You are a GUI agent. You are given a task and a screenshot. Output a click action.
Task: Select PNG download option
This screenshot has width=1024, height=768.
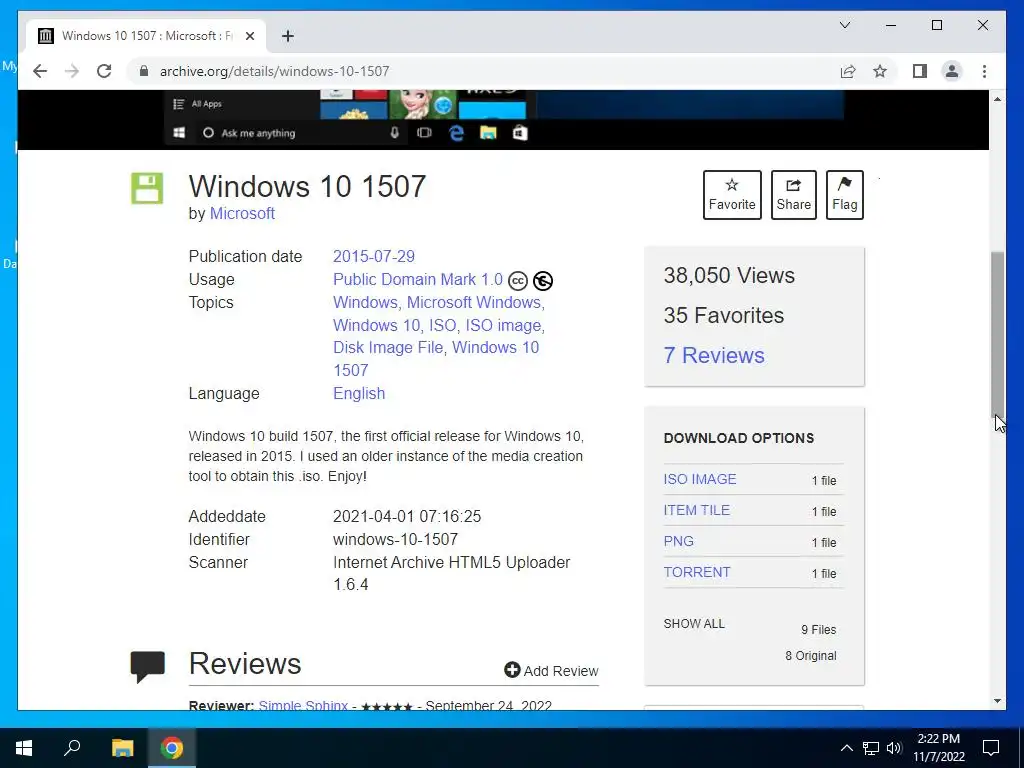(679, 541)
